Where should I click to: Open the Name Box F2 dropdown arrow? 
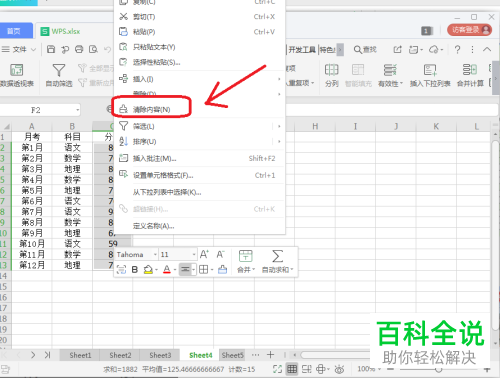(77, 110)
